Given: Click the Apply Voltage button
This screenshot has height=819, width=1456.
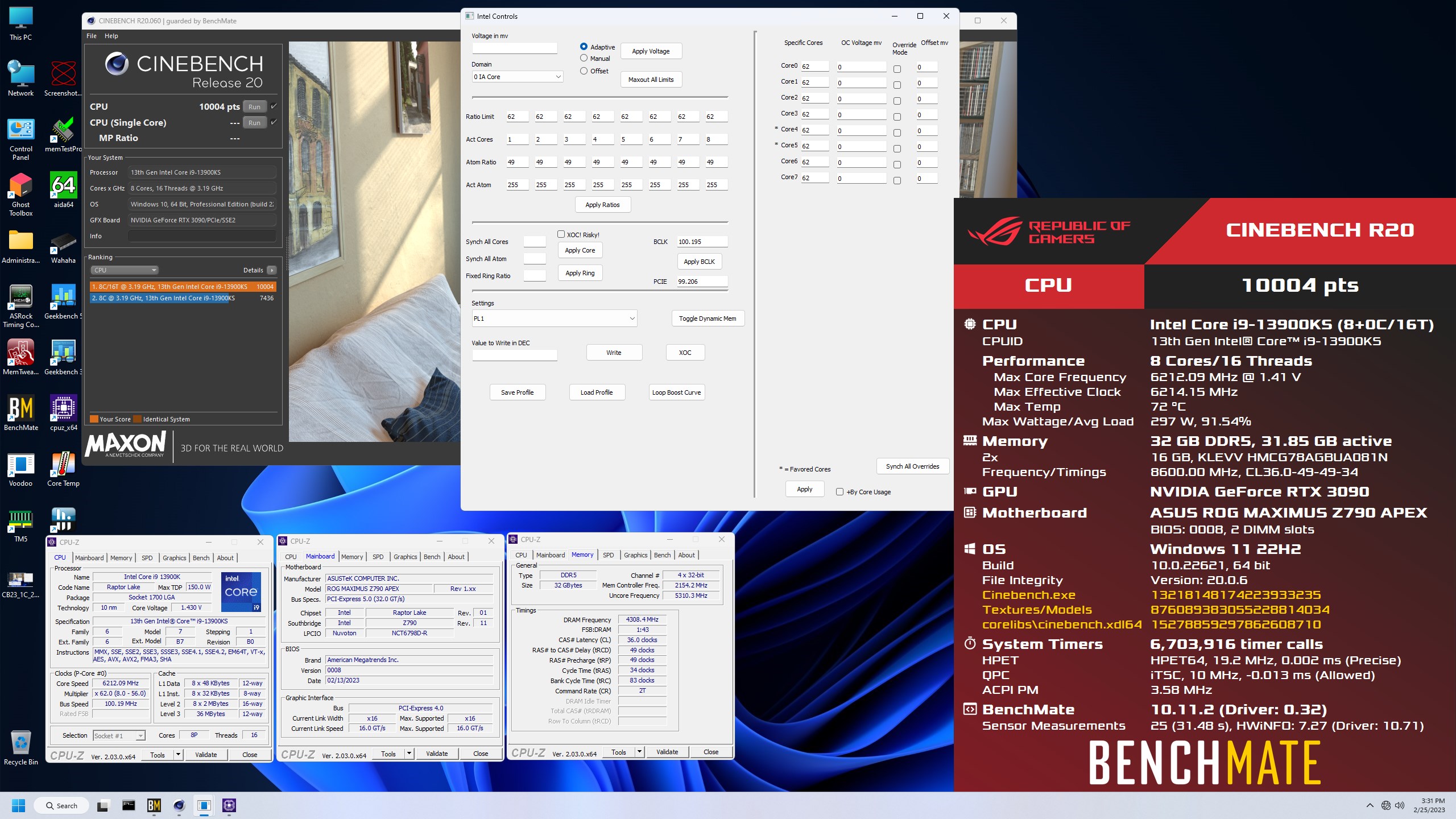Looking at the screenshot, I should click(651, 51).
